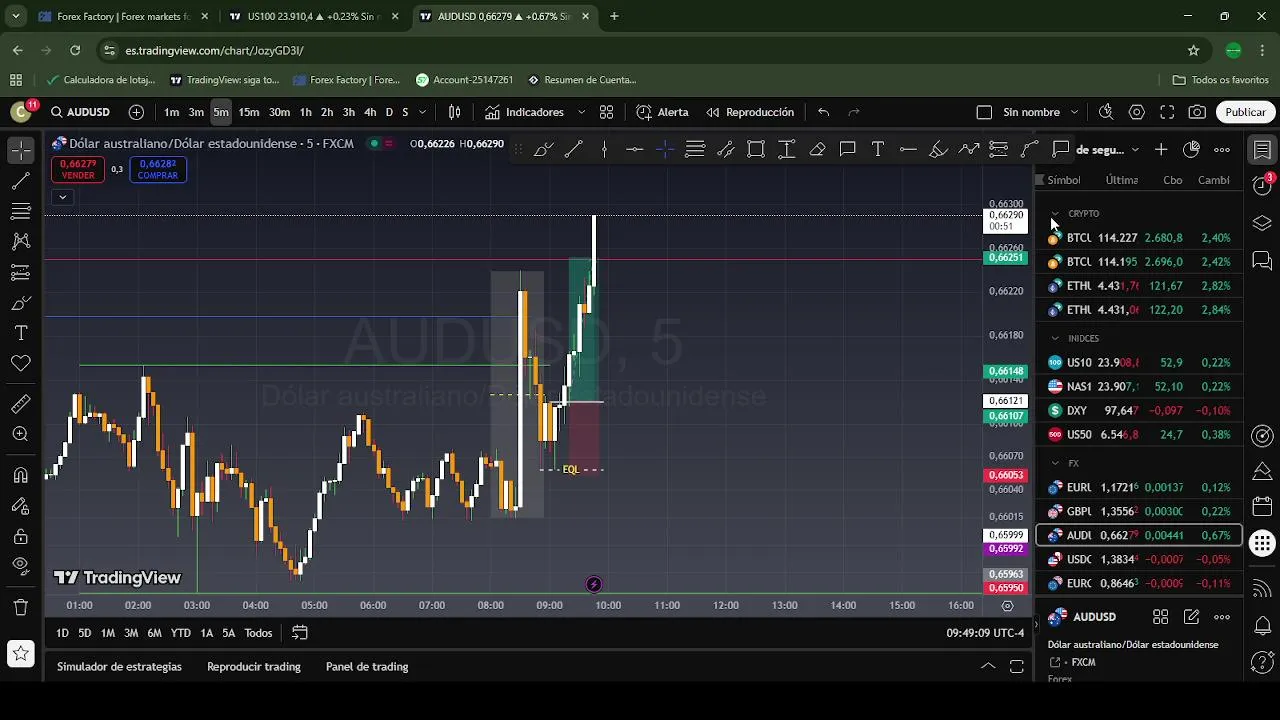Open Simulador de estrategias tab
The height and width of the screenshot is (720, 1280).
click(119, 667)
